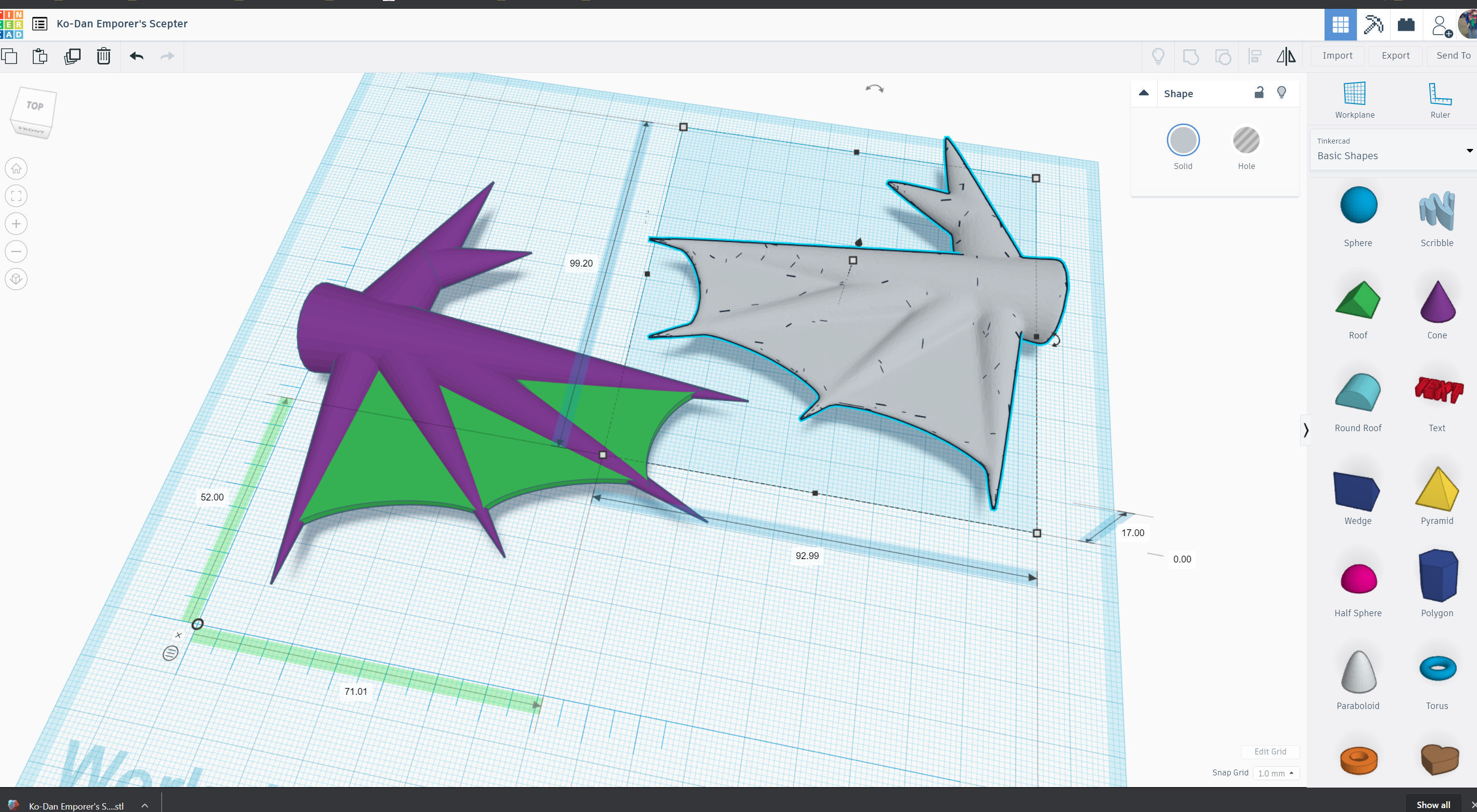Switch to the 3D design grid view
This screenshot has width=1477, height=812.
[x=1341, y=24]
